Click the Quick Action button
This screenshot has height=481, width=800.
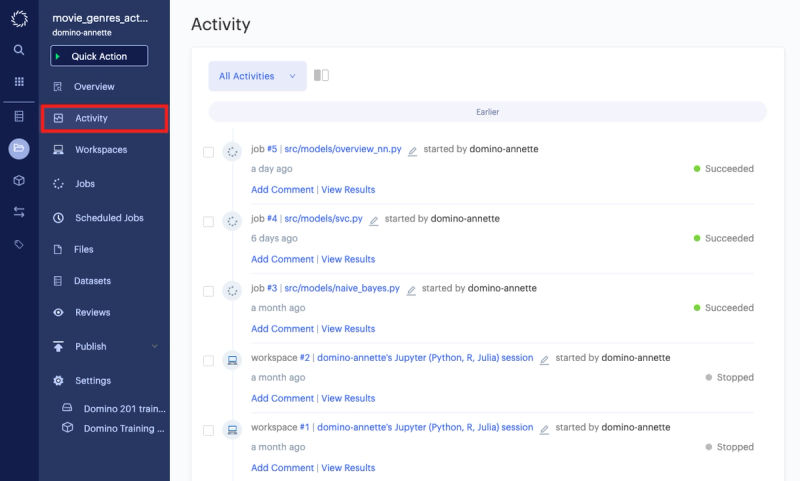pyautogui.click(x=99, y=56)
